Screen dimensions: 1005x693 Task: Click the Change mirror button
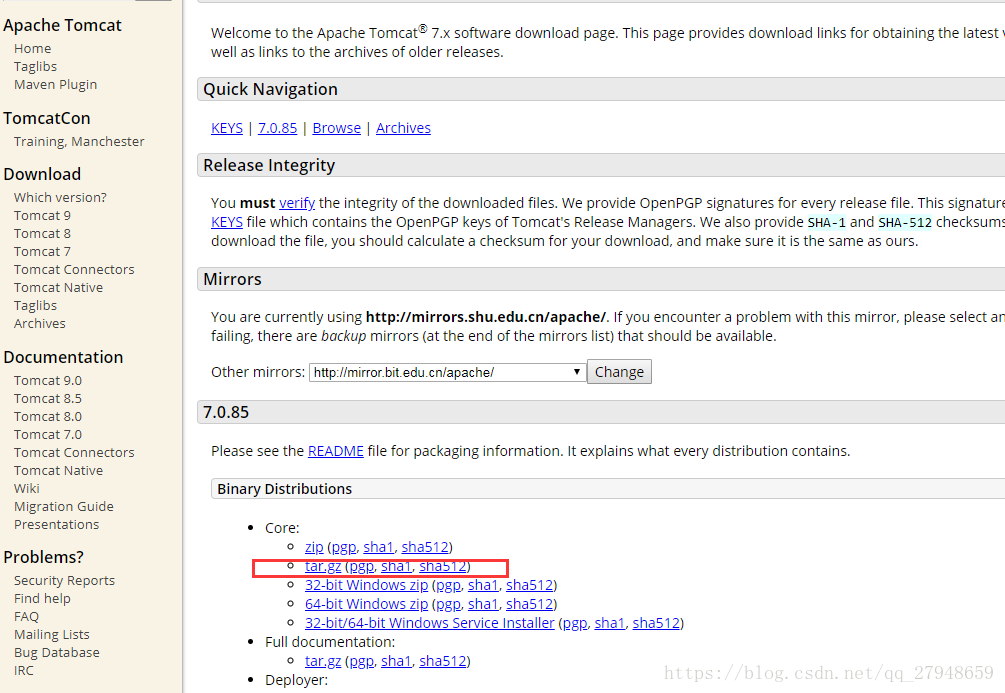pos(619,372)
